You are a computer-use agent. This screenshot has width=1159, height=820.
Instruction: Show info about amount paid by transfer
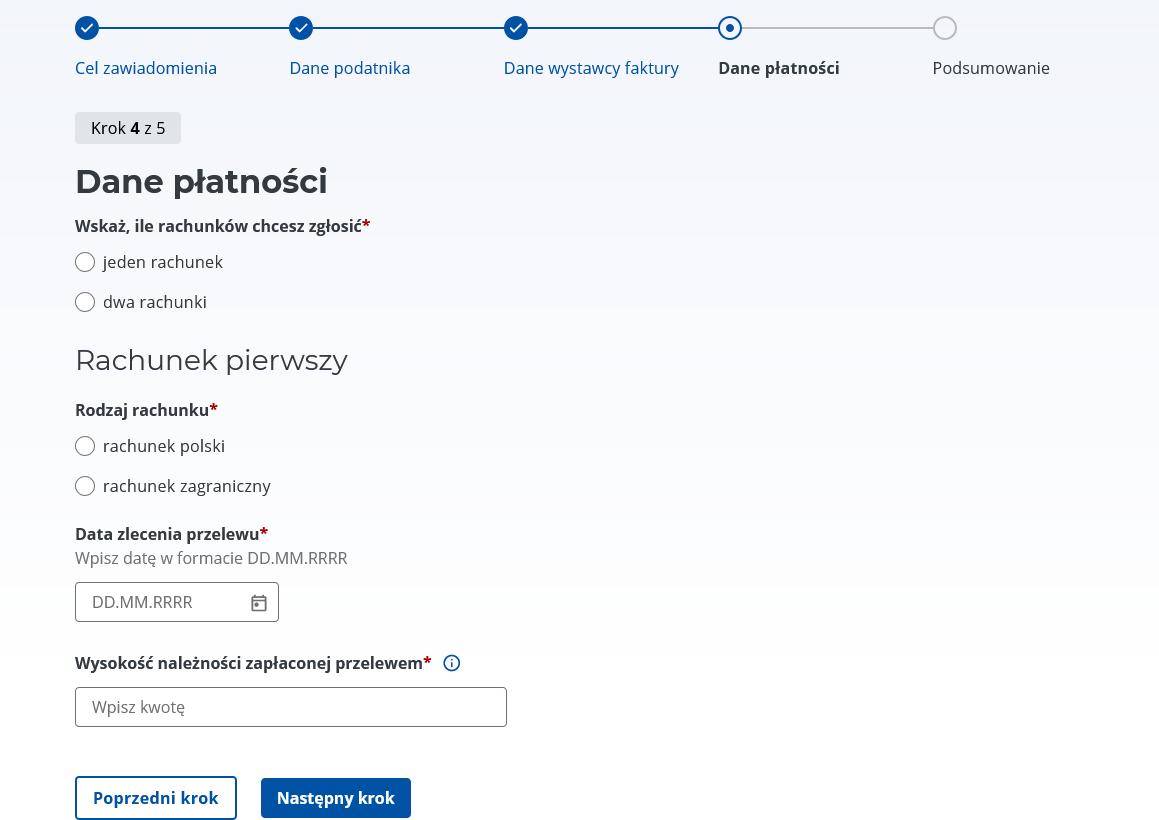pos(452,663)
